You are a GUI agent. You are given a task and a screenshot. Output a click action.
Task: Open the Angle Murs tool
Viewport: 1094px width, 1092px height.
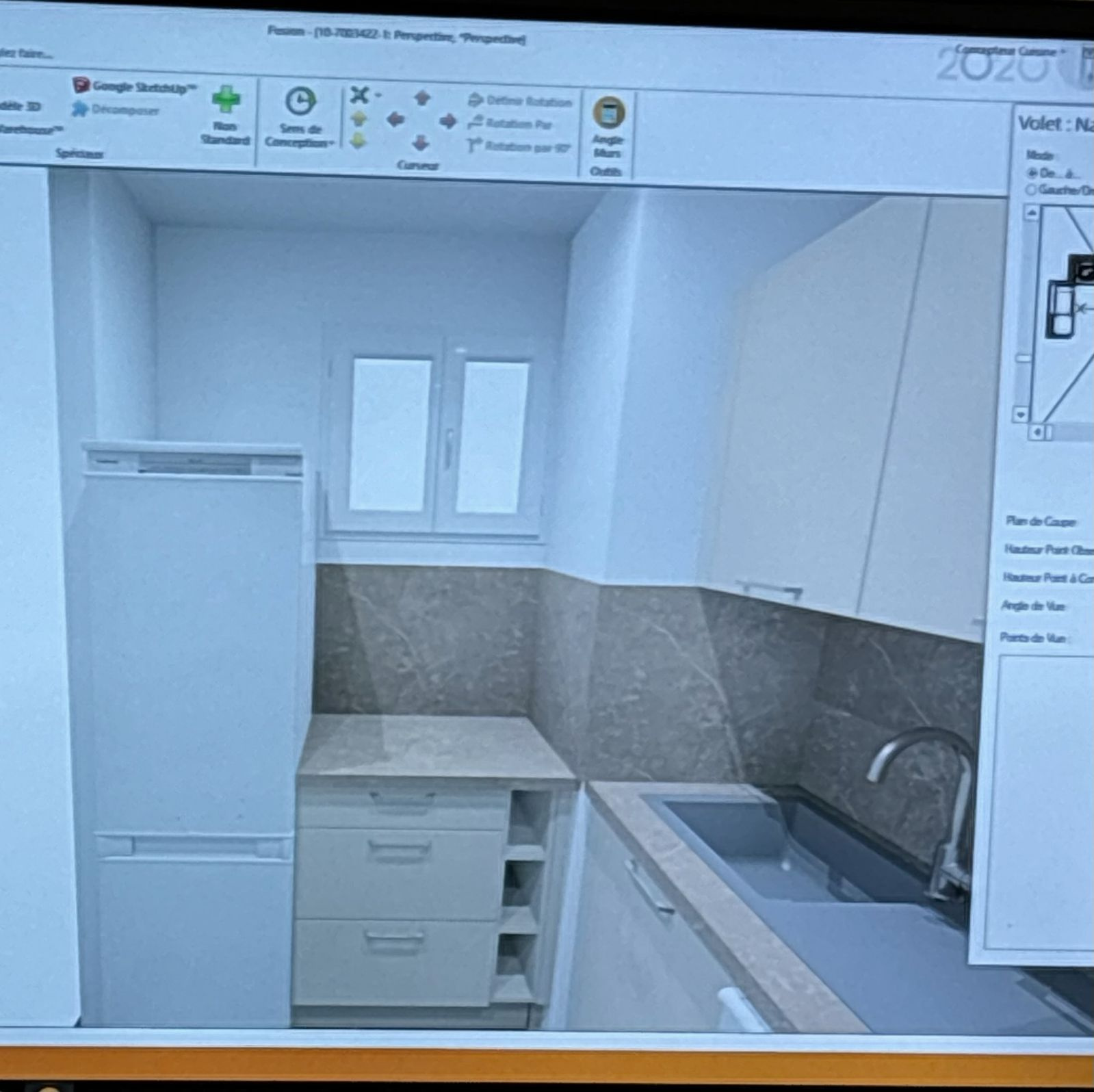608,113
